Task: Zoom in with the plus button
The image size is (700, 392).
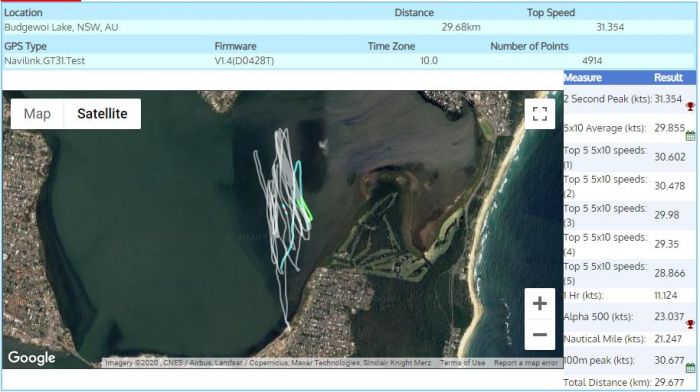Action: pos(540,304)
